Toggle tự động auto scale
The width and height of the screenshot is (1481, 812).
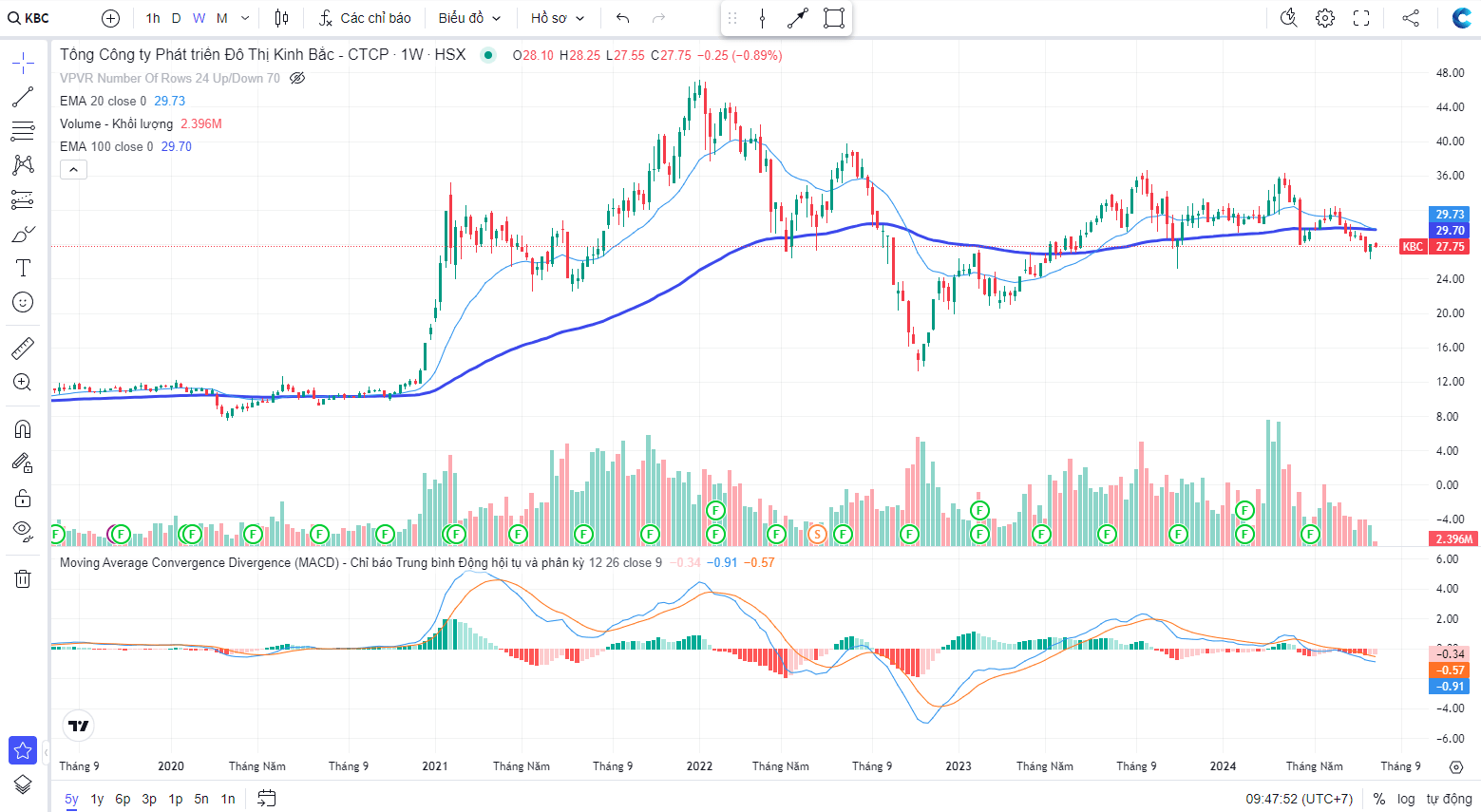pos(1449,799)
